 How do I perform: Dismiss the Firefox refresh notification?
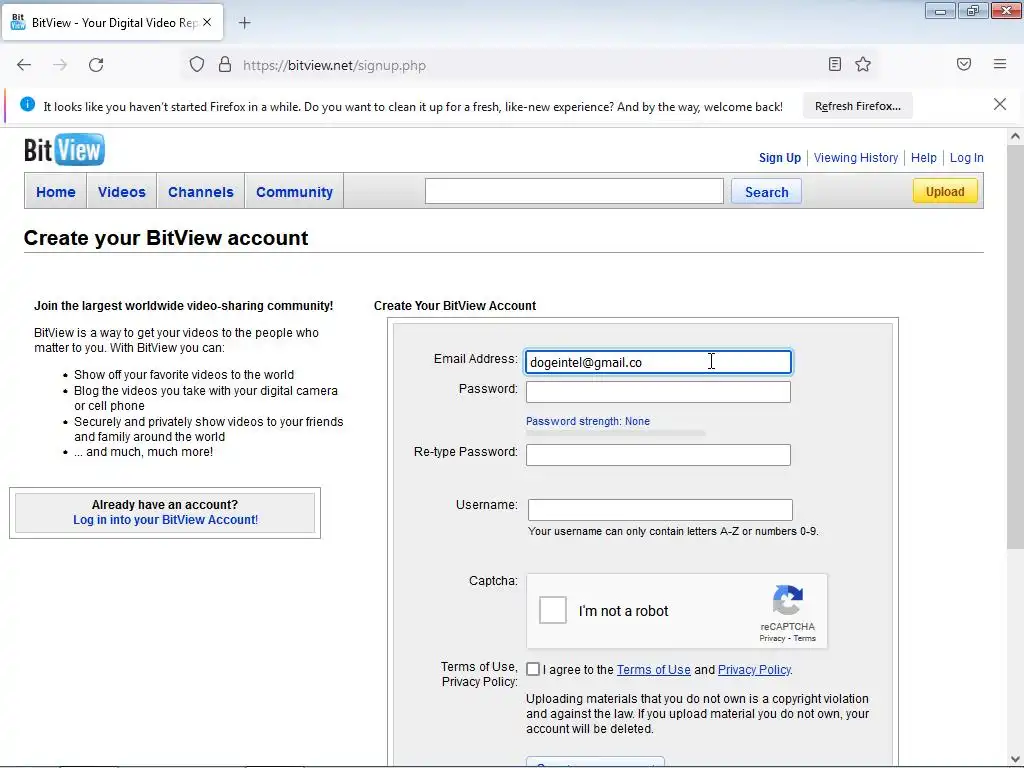tap(1000, 104)
